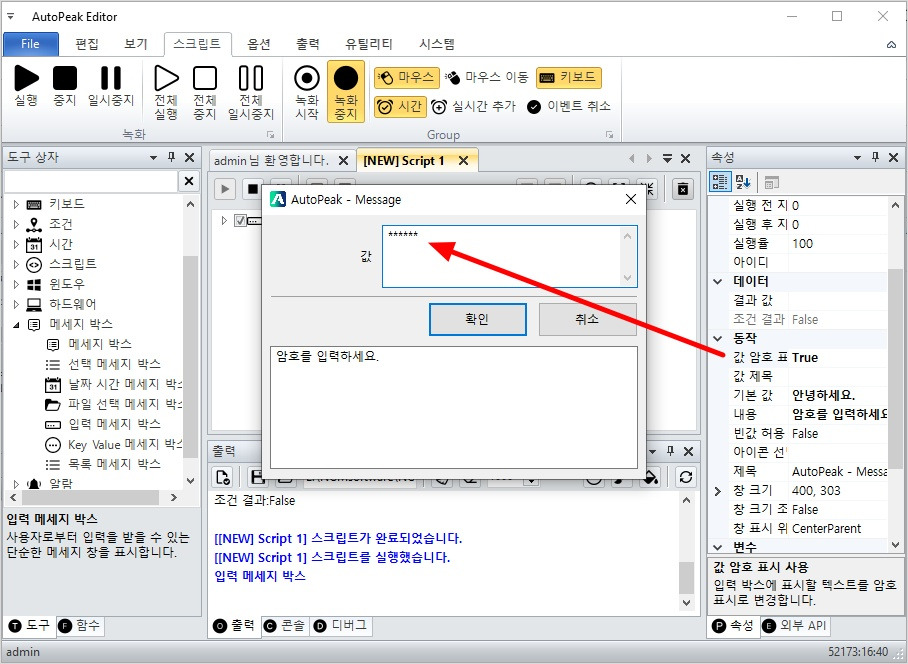908x664 pixels.
Task: Stop the script with 중지 icon
Action: 65,86
